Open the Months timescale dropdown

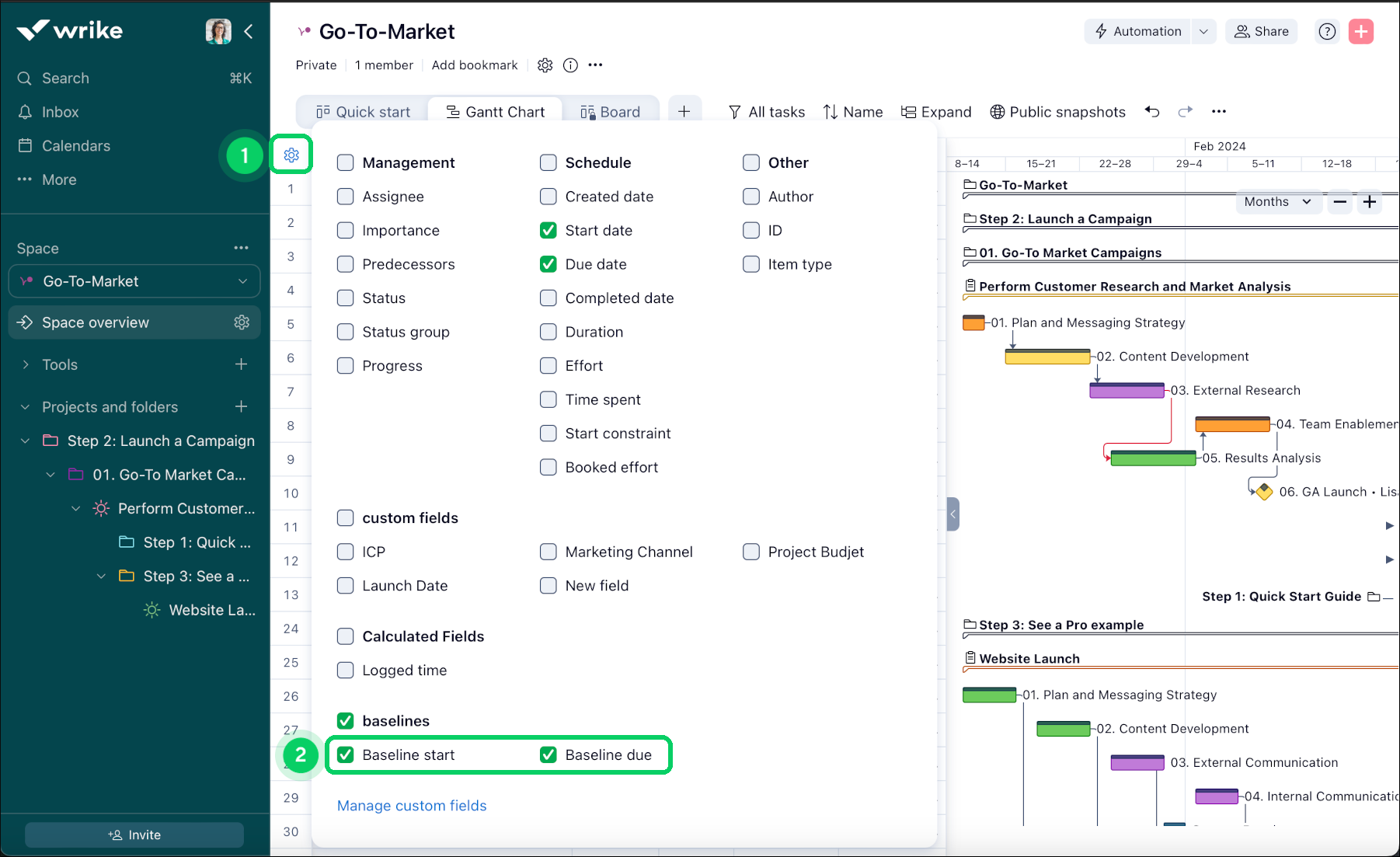pyautogui.click(x=1276, y=202)
